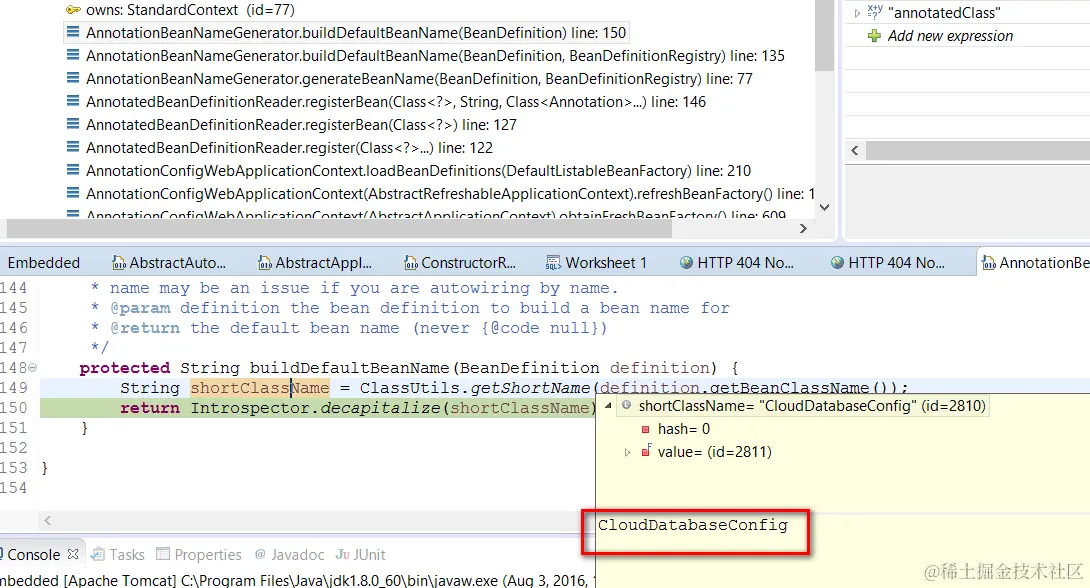Select refreshBeanFactory() stack frame

pyautogui.click(x=450, y=193)
